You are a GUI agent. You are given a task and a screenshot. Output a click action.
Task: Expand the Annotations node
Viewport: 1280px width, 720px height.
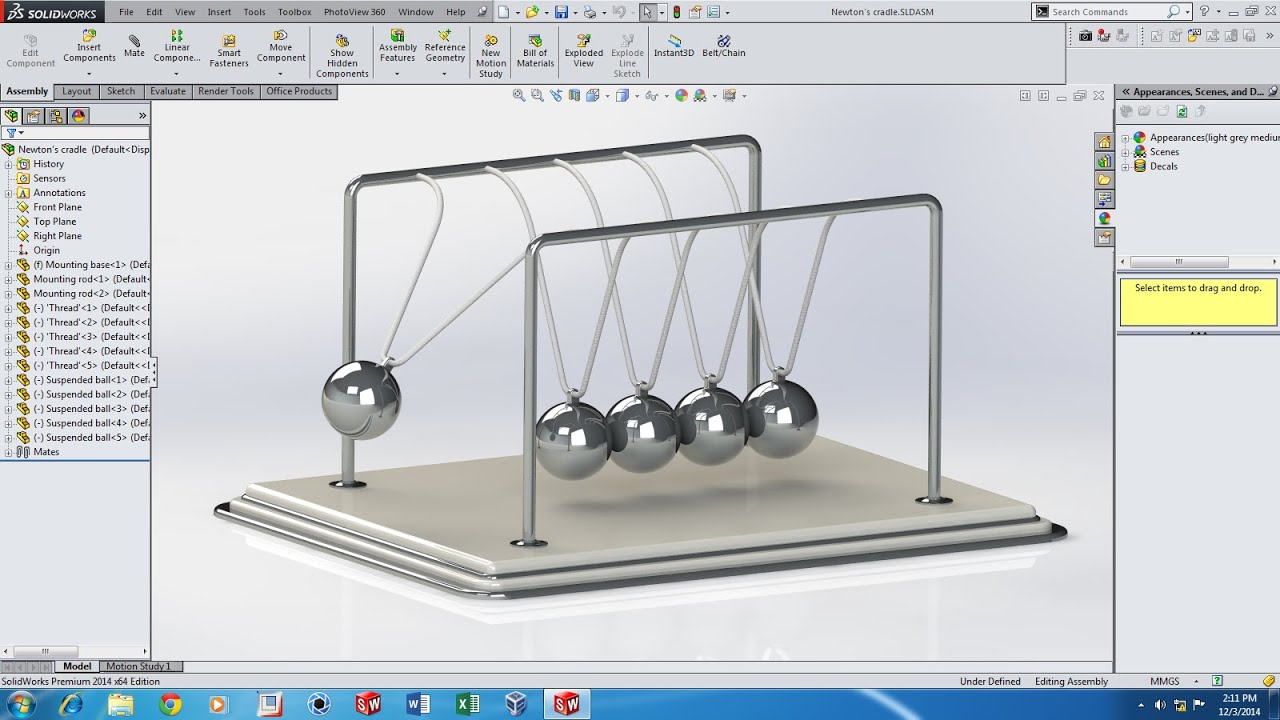[8, 193]
